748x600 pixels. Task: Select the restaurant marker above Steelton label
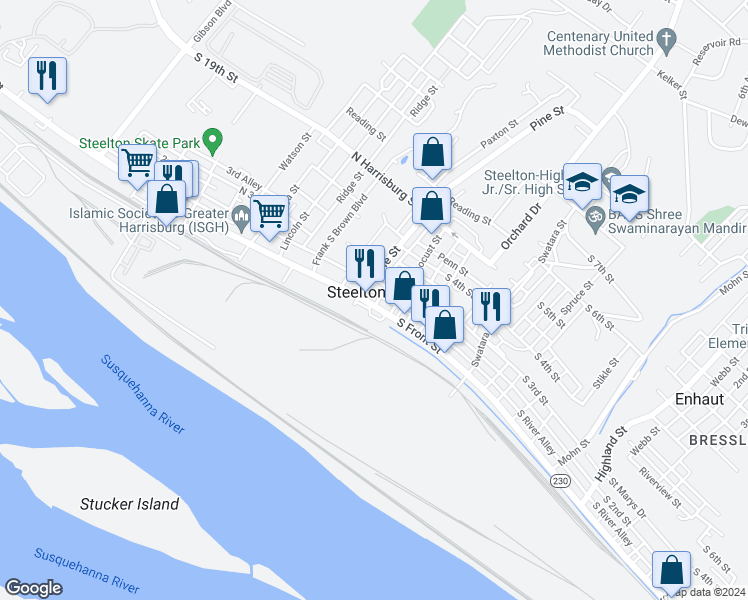(x=365, y=265)
